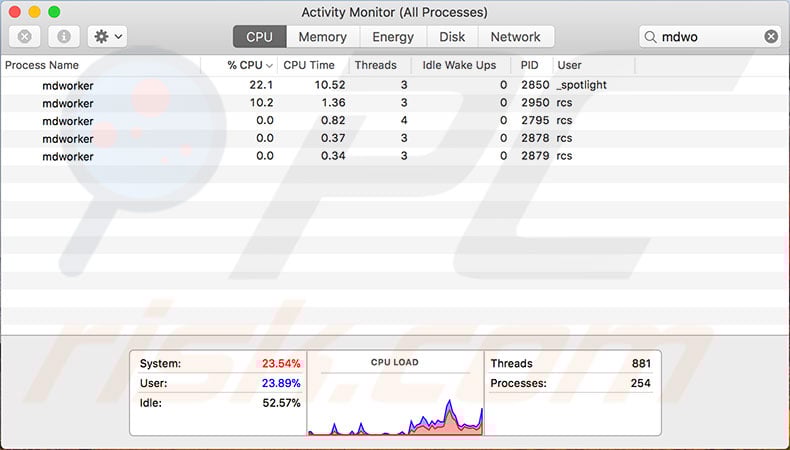790x450 pixels.
Task: Sort processes by CPU Time column
Action: pyautogui.click(x=309, y=65)
